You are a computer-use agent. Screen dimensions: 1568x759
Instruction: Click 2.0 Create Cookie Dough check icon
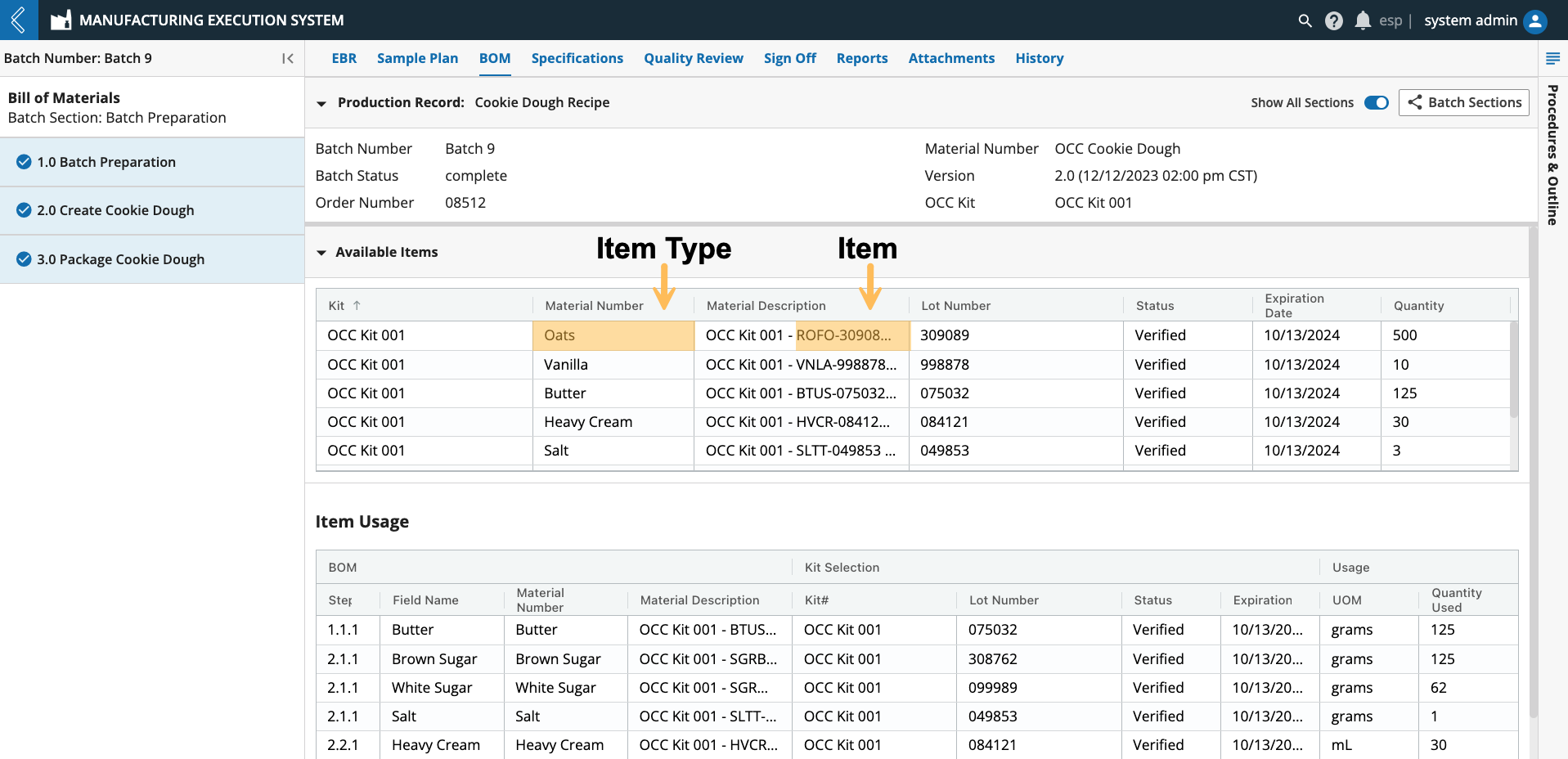point(24,210)
